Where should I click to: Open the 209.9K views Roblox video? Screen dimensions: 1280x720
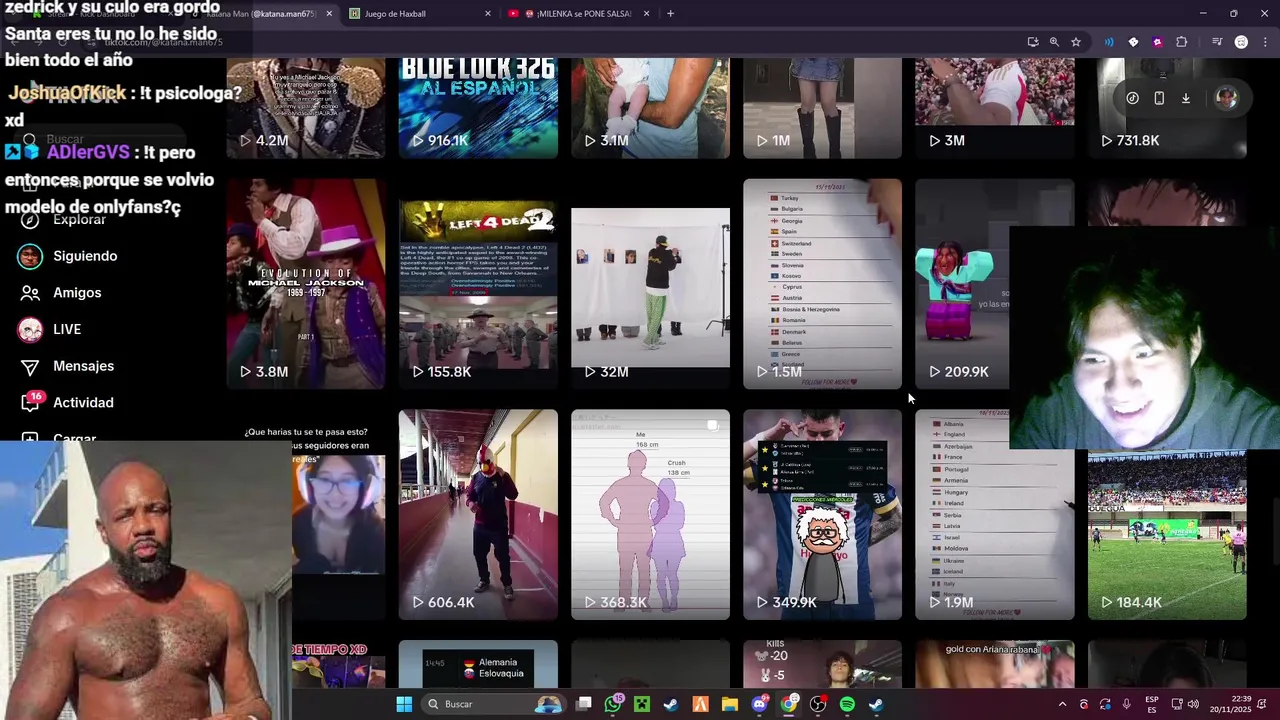click(x=962, y=284)
